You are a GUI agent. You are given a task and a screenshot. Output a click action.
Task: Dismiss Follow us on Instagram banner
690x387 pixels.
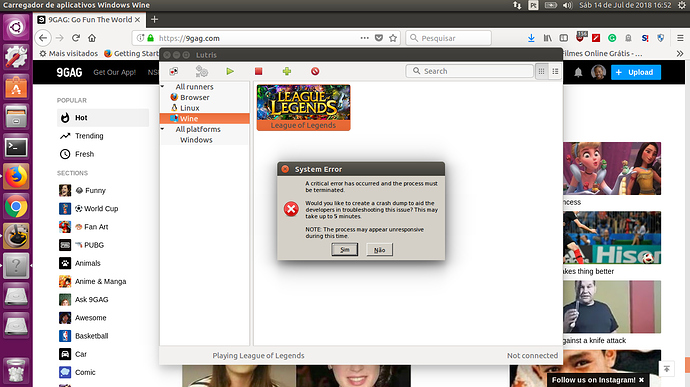[x=641, y=380]
